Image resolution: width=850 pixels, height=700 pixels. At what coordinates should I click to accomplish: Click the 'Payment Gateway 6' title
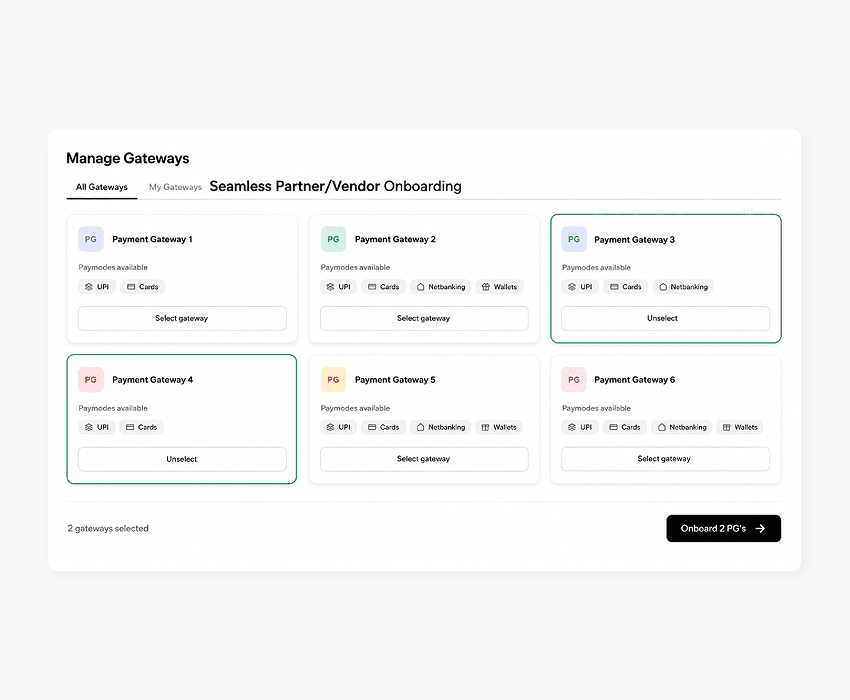coord(634,380)
